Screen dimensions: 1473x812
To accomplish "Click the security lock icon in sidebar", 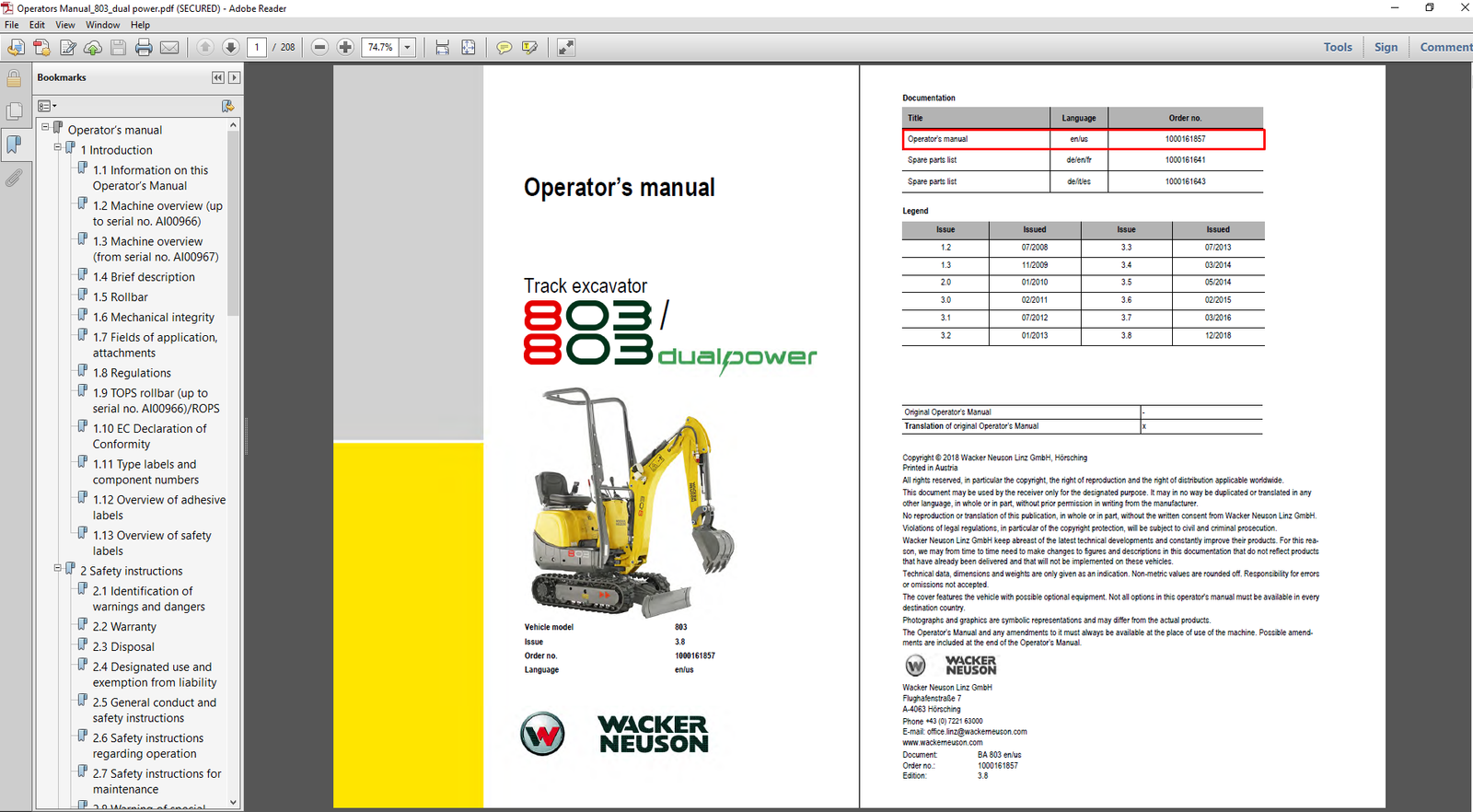I will 14,78.
